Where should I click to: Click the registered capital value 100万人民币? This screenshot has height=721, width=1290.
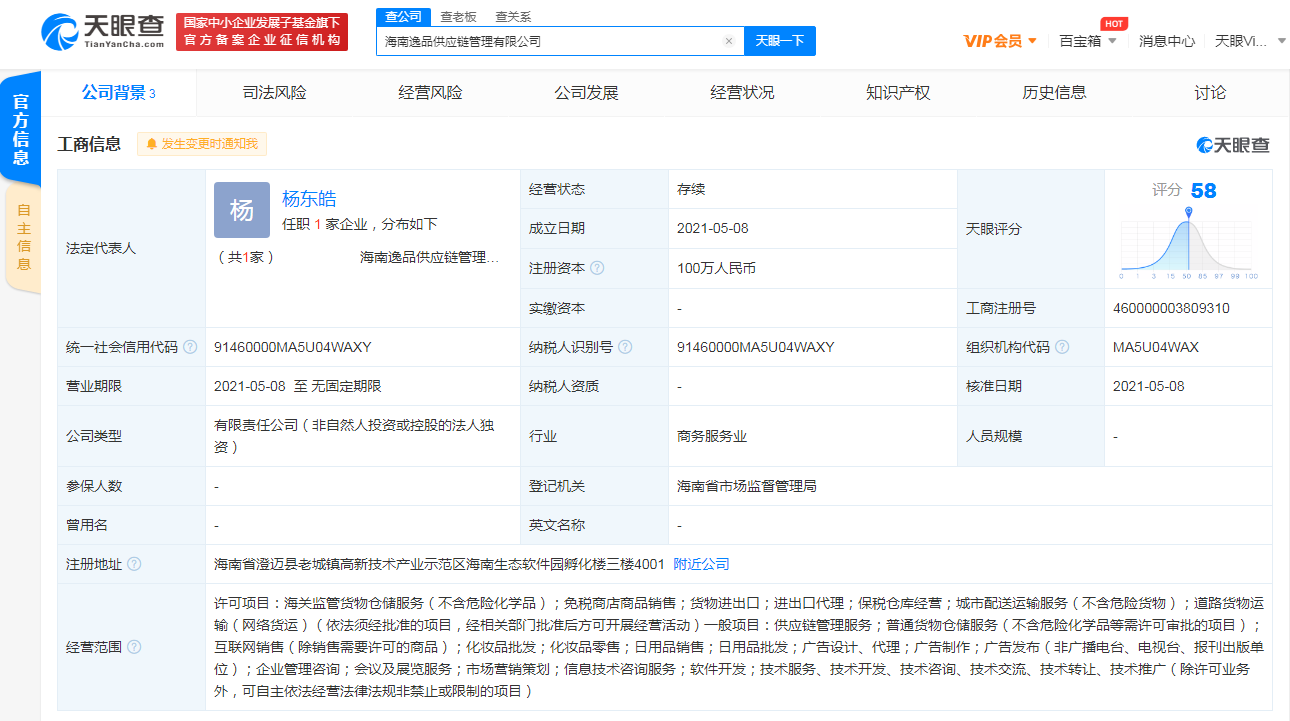[716, 268]
